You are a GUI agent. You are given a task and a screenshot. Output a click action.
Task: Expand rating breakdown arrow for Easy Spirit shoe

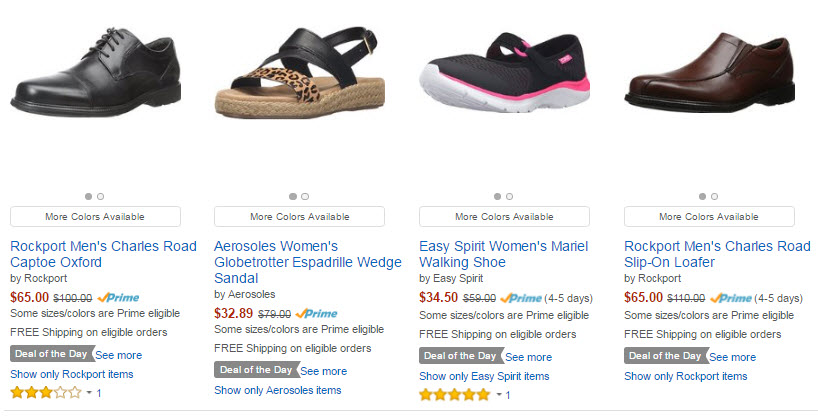tap(498, 395)
